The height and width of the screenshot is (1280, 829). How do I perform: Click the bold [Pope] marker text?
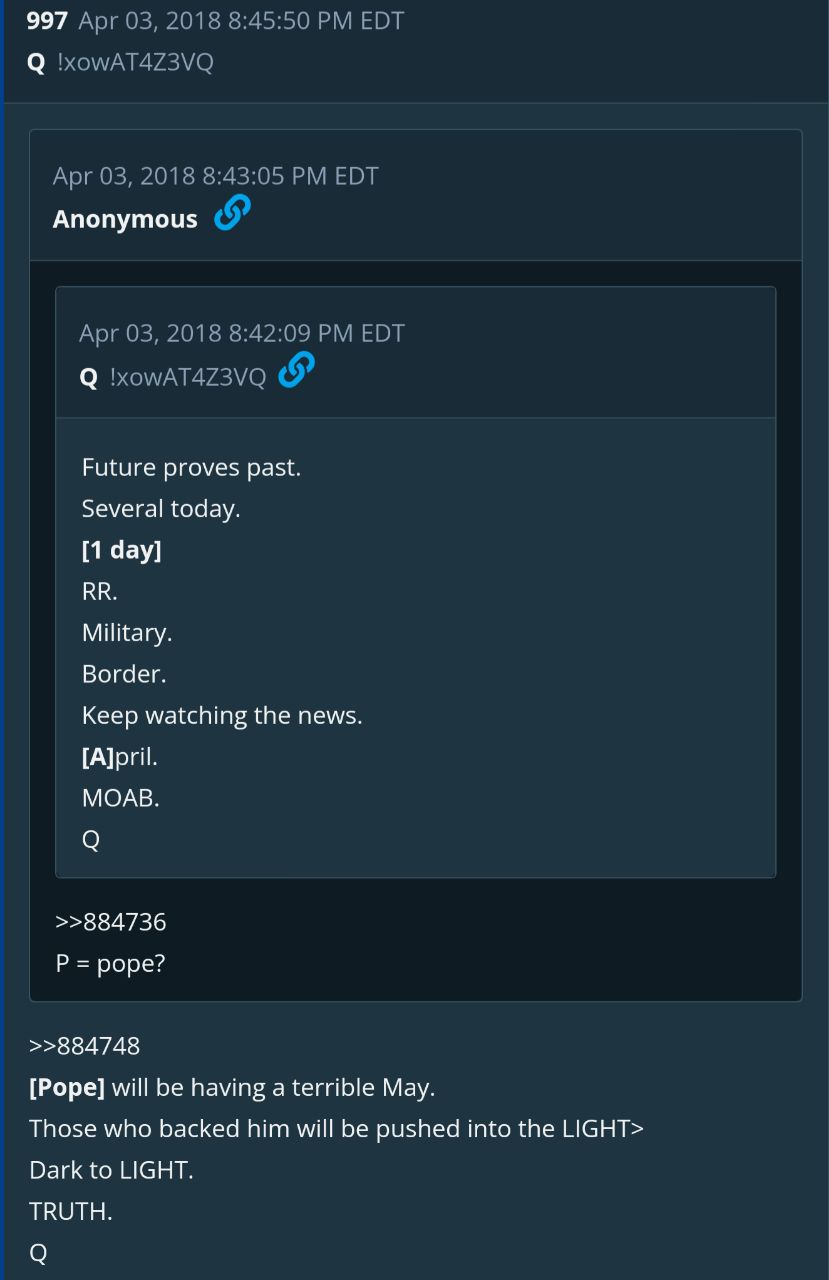pos(67,1087)
